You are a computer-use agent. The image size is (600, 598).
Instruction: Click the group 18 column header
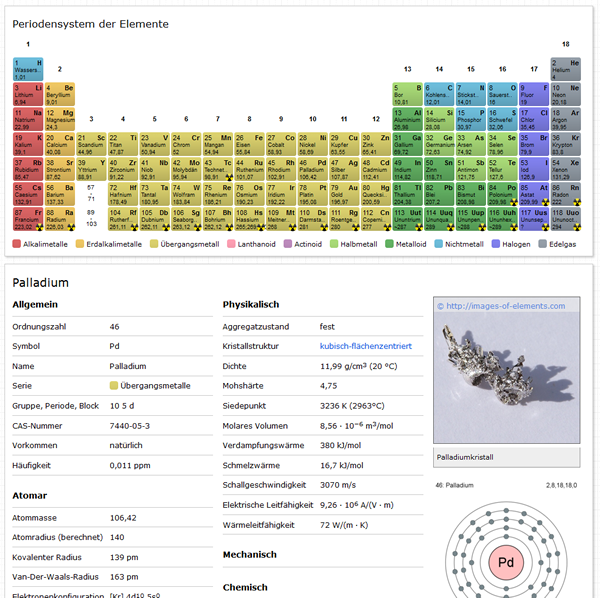566,44
